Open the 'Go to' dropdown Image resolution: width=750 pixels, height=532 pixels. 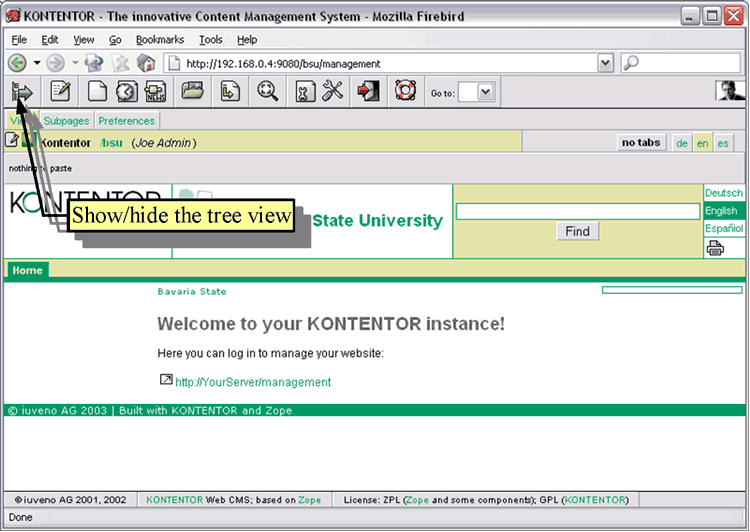point(484,92)
